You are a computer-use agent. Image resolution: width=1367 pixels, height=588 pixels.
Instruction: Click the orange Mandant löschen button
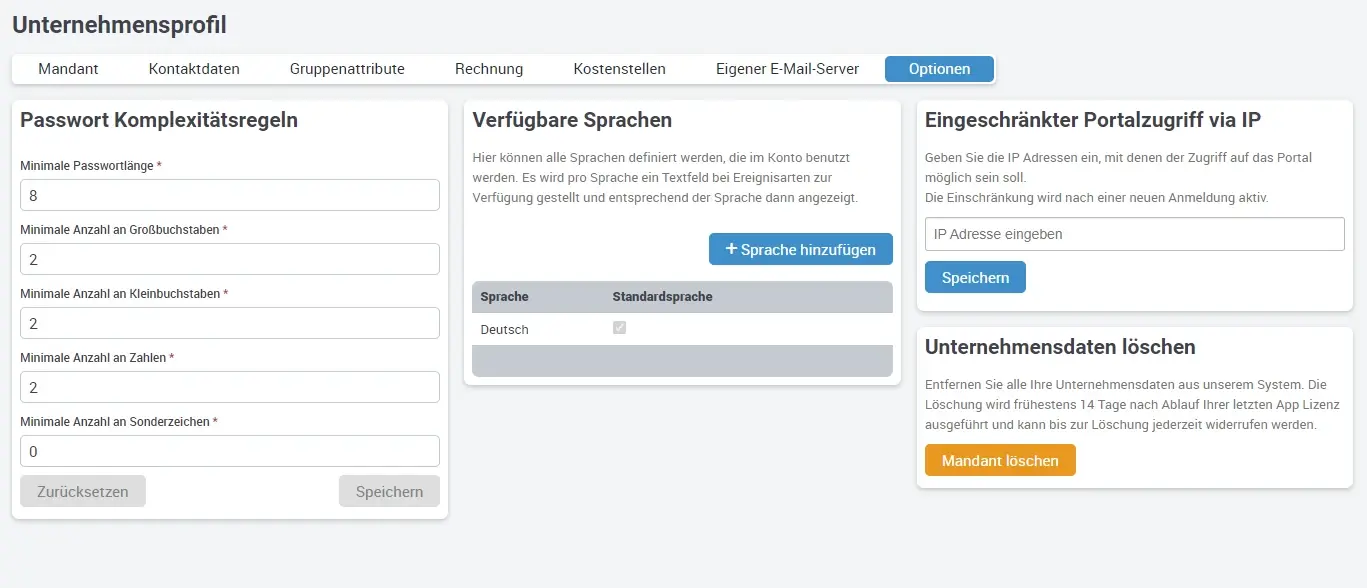pyautogui.click(x=1000, y=461)
